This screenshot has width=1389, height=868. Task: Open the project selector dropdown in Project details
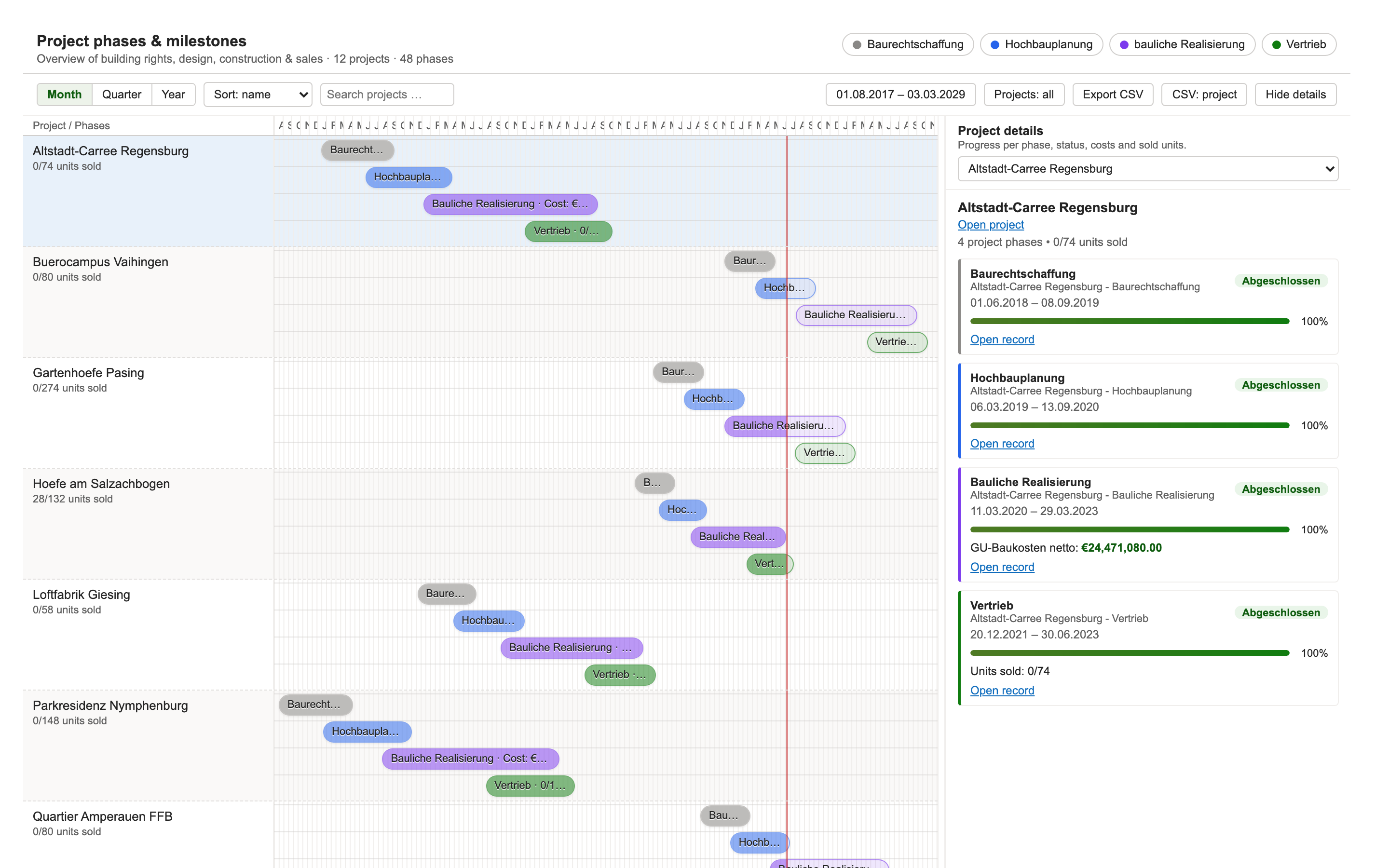tap(1148, 169)
